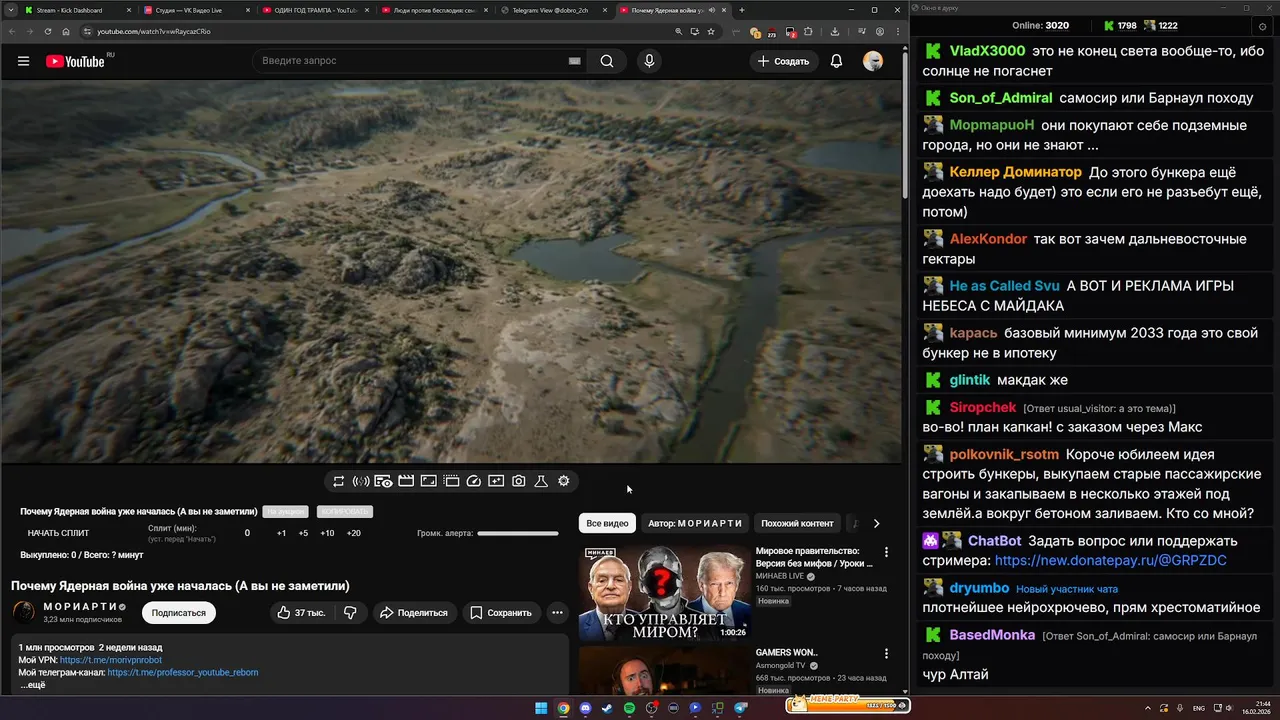Click the browser address bar URL
The image size is (1280, 720).
153,31
